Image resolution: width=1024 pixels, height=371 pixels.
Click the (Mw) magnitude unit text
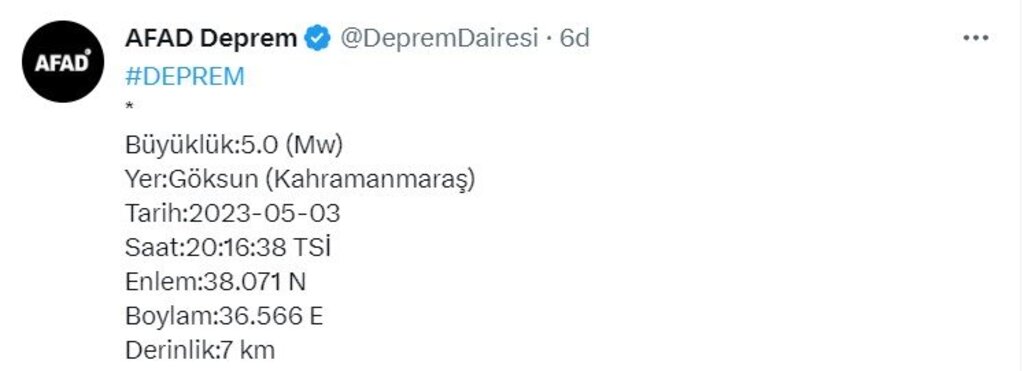(x=314, y=146)
